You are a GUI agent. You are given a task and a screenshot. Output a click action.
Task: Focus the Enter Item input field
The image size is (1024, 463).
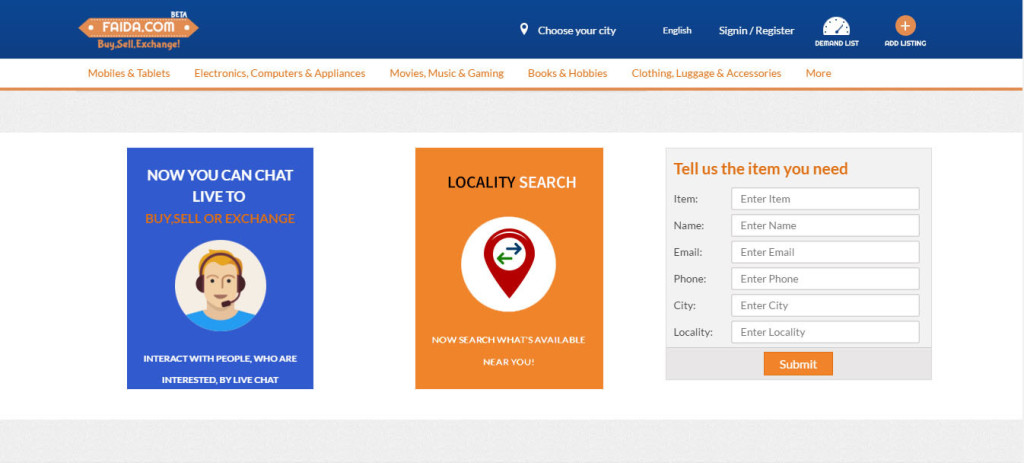825,199
